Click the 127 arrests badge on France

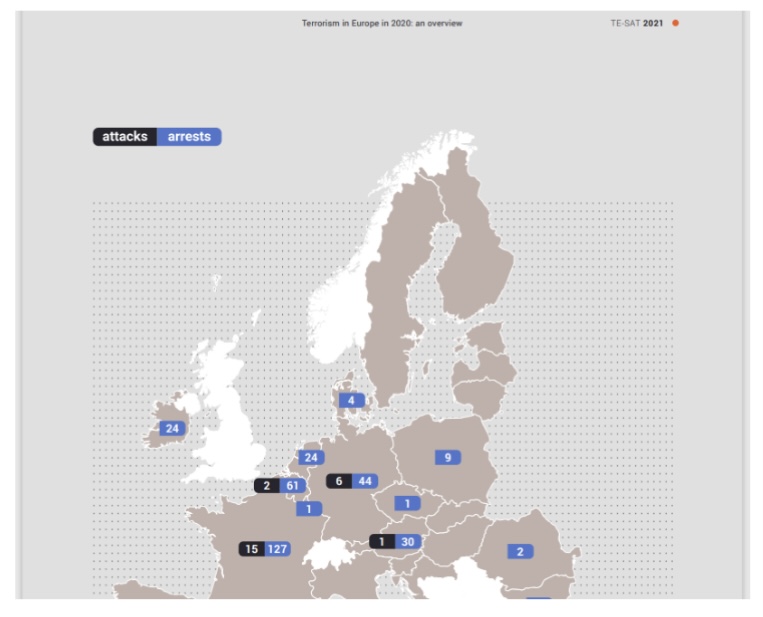278,549
